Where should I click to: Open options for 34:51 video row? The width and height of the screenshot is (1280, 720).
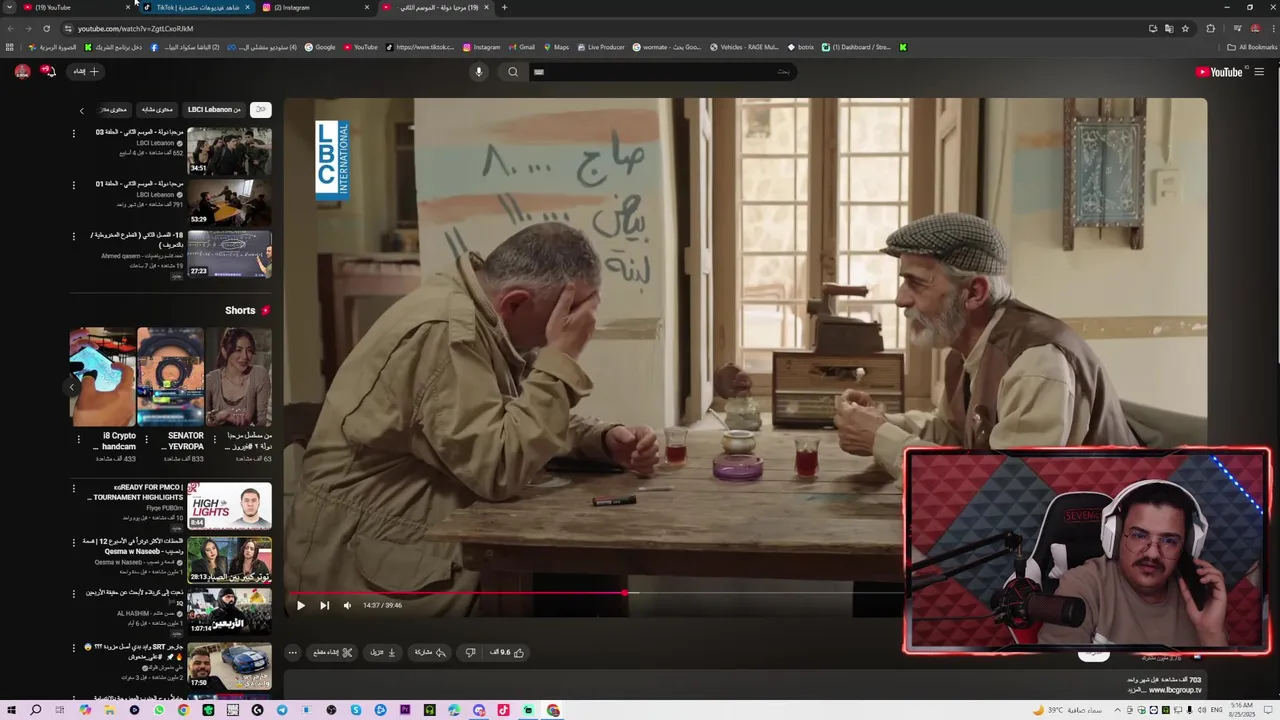click(73, 132)
